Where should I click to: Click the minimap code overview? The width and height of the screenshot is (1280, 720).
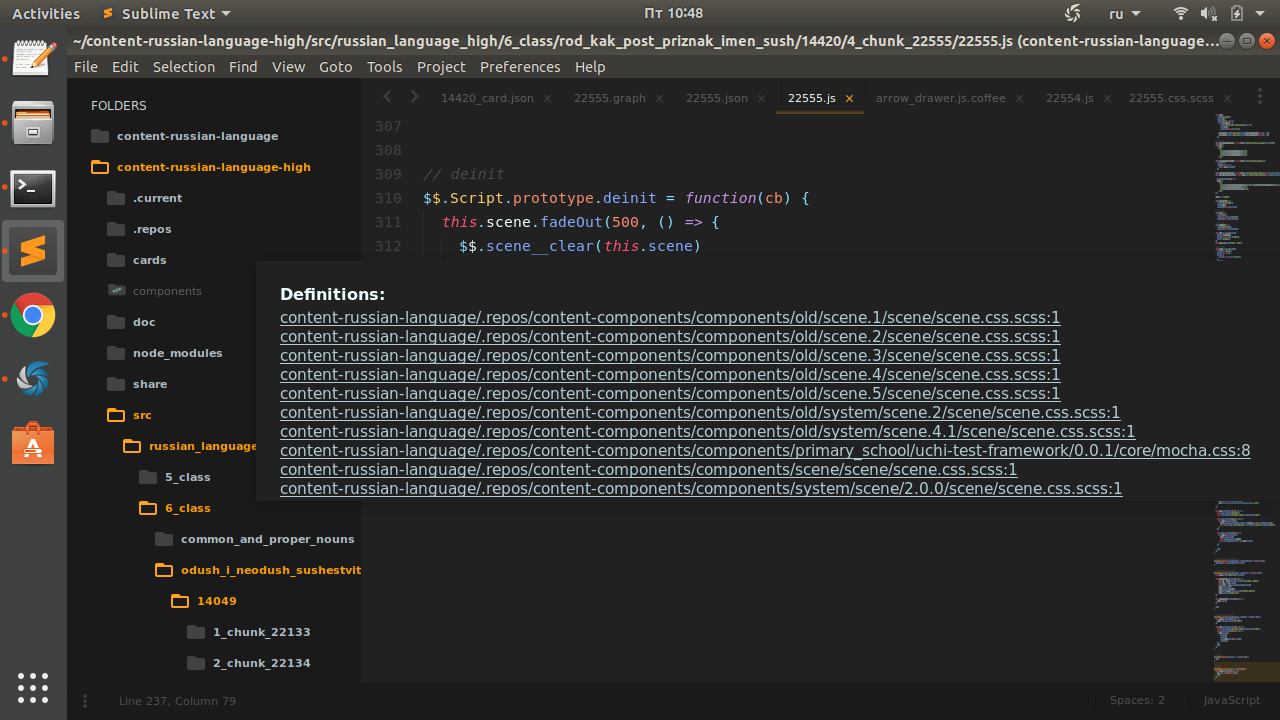[1246, 398]
